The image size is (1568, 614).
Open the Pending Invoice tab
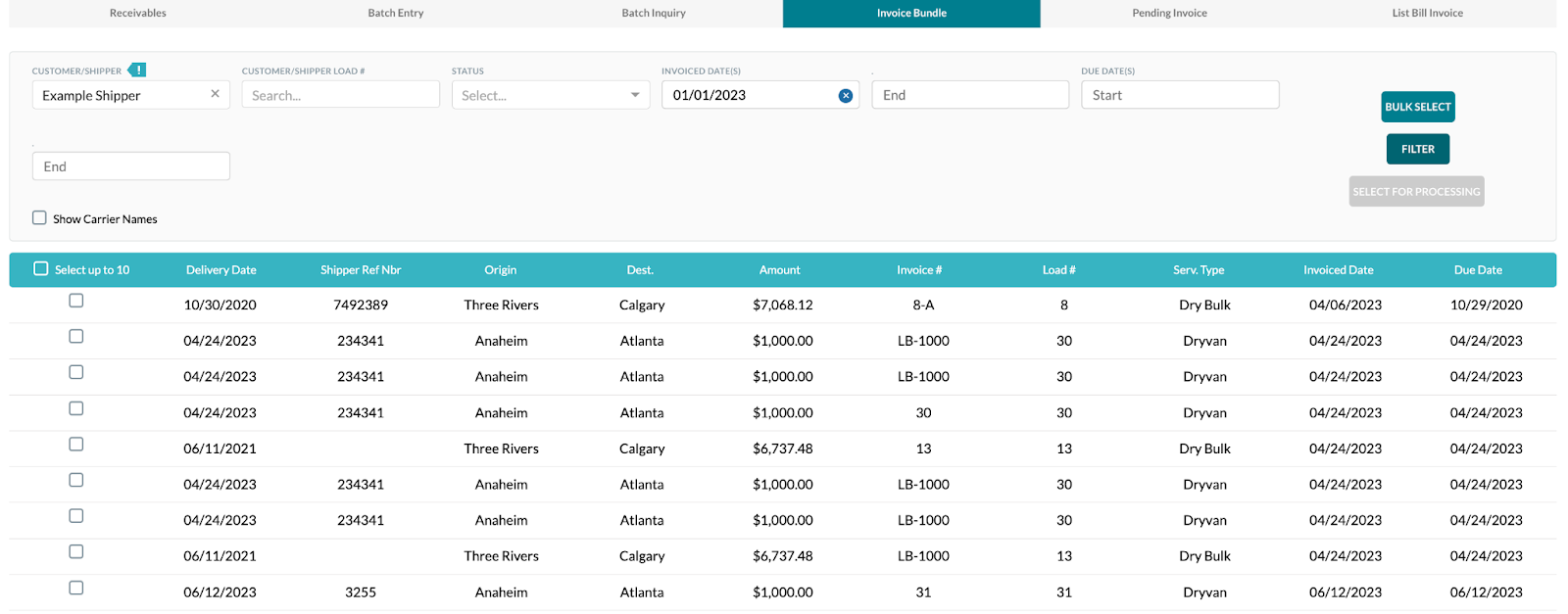click(x=1169, y=13)
